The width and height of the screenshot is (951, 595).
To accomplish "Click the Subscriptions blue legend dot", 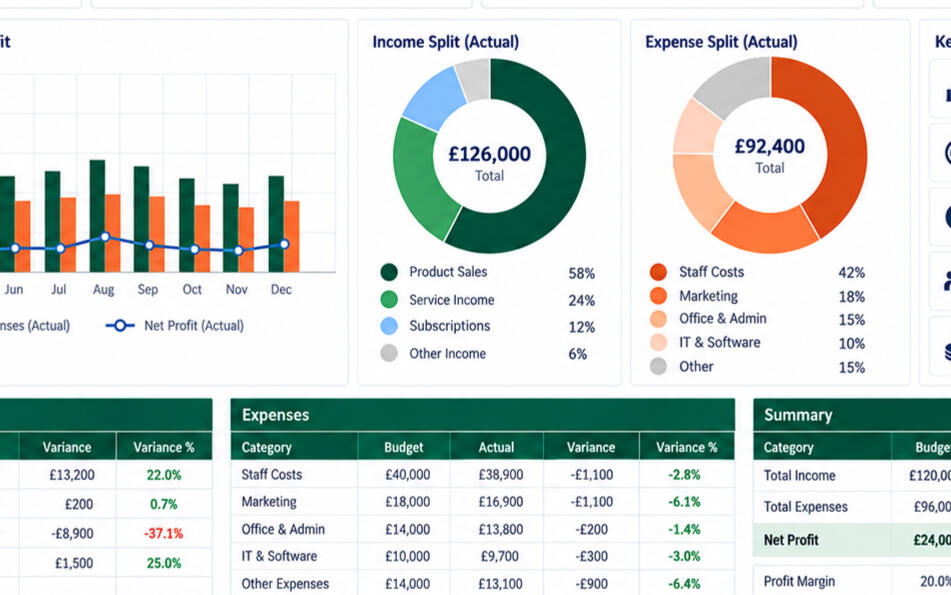I will [x=389, y=326].
